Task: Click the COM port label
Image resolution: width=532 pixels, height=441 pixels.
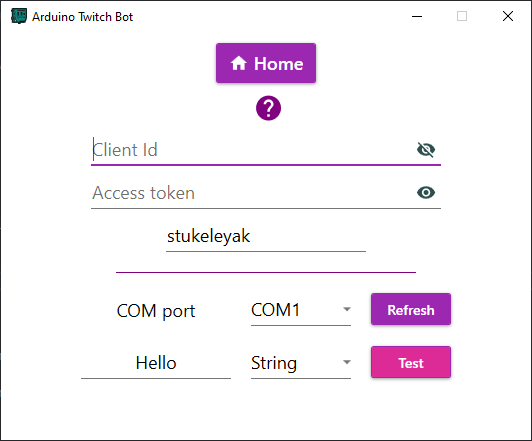Action: pyautogui.click(x=156, y=311)
